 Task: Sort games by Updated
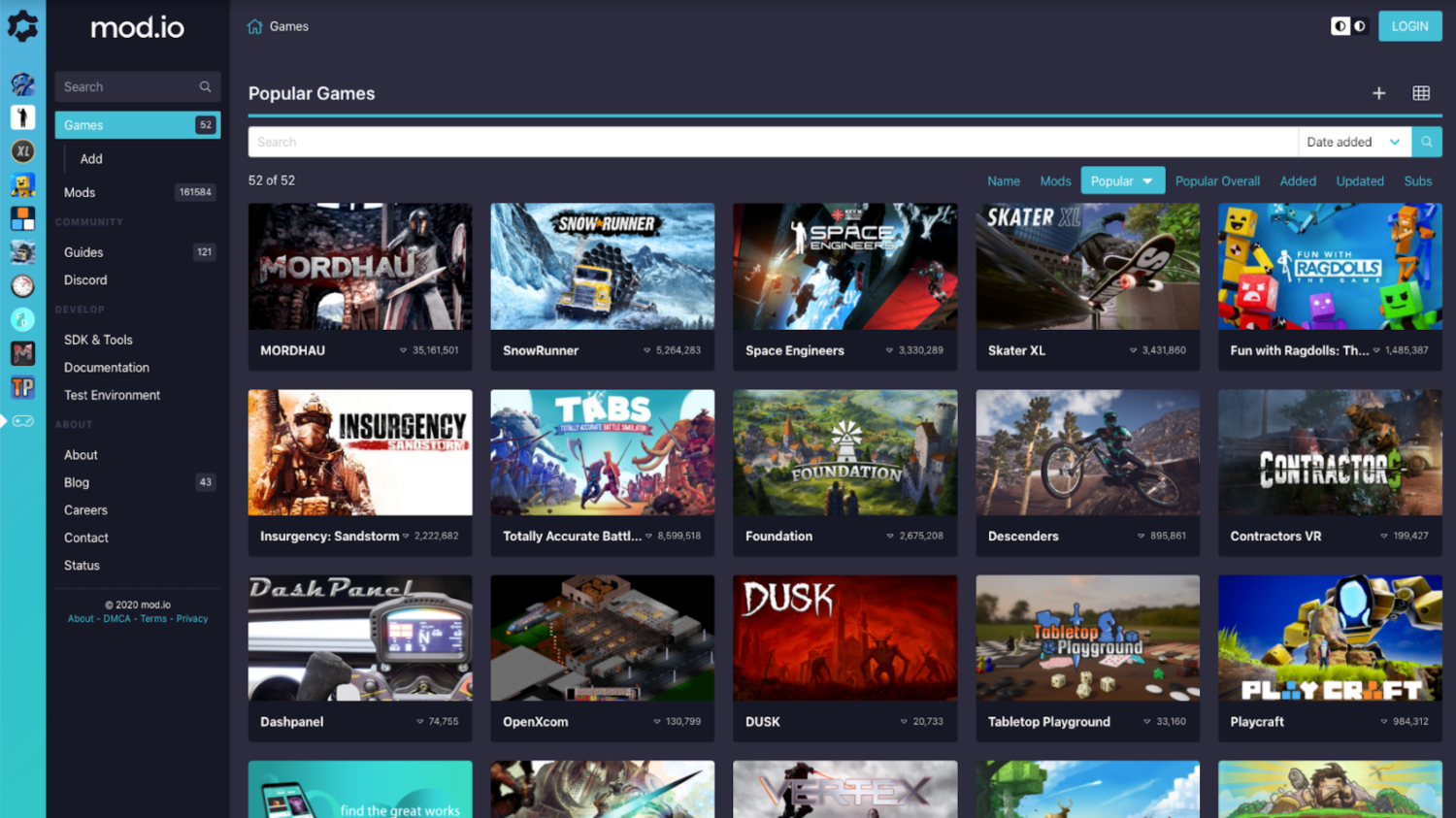(x=1360, y=181)
